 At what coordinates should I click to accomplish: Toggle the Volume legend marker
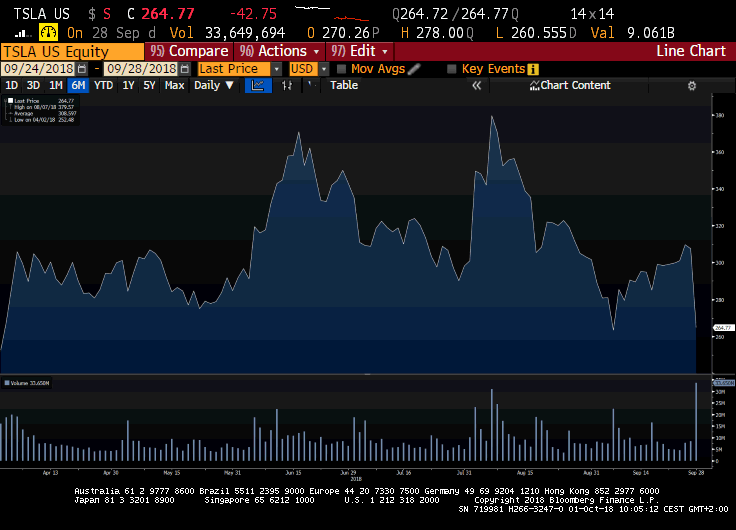tap(7, 383)
